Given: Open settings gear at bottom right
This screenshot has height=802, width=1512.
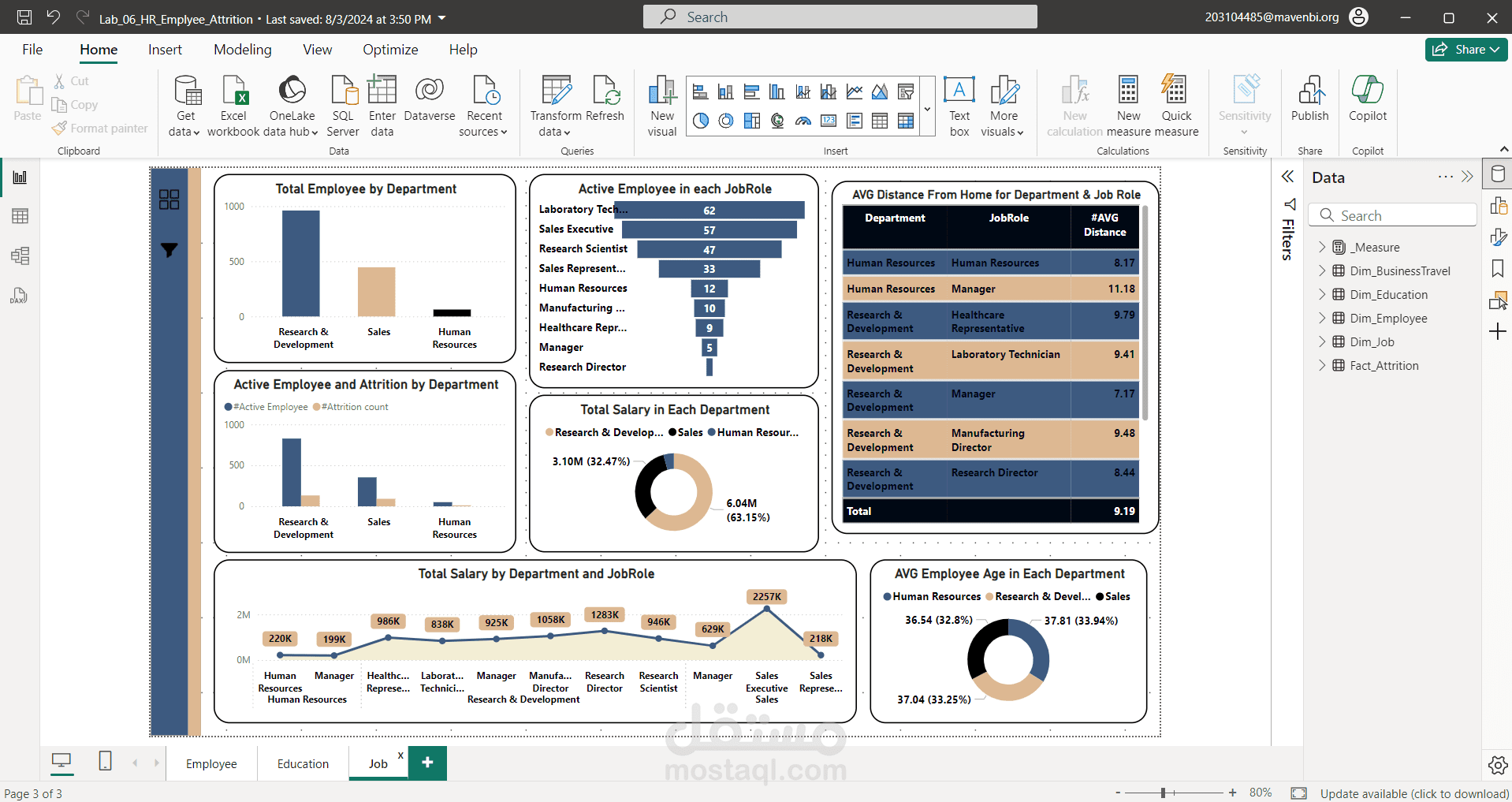Looking at the screenshot, I should click(1498, 765).
